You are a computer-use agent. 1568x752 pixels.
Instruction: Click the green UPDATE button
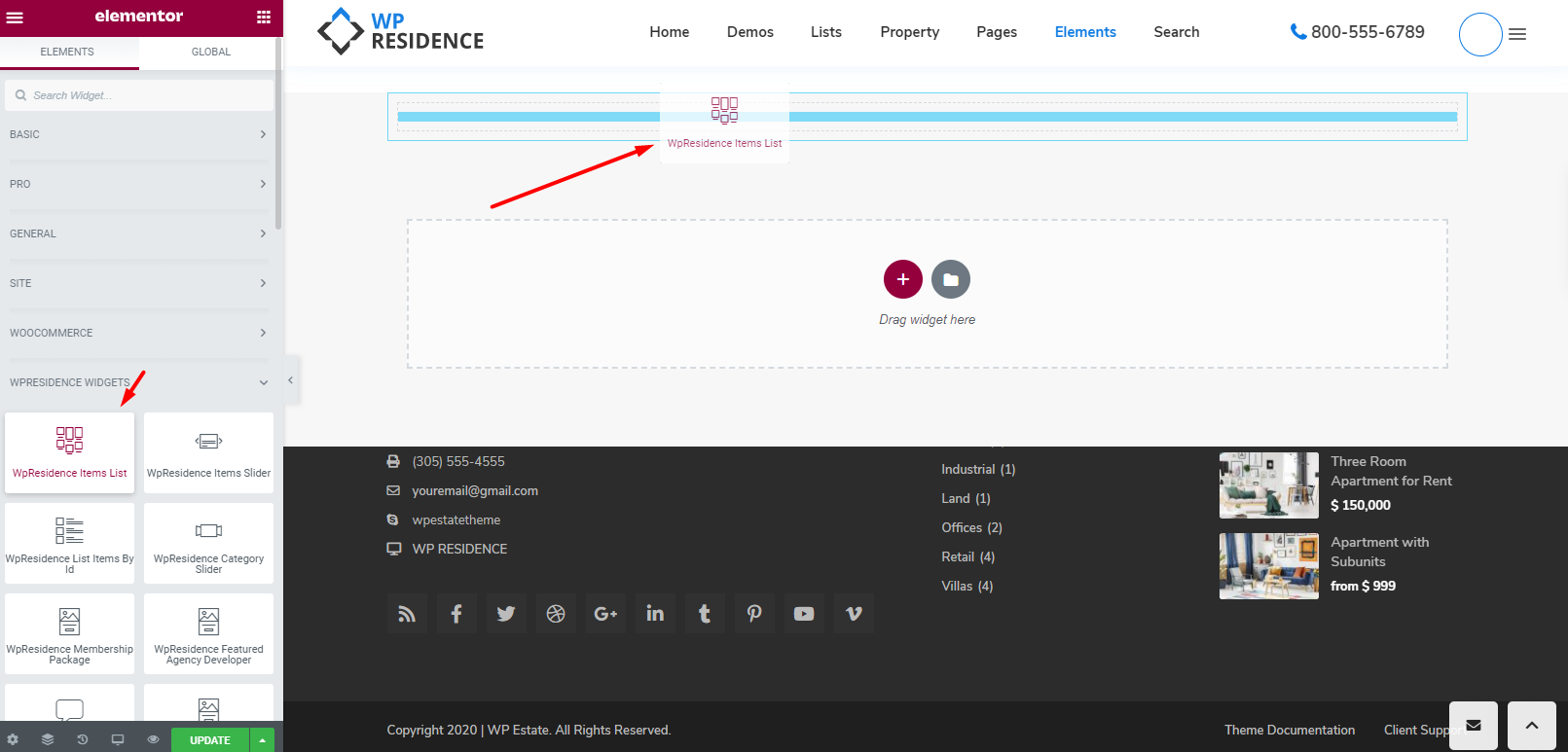(x=210, y=740)
